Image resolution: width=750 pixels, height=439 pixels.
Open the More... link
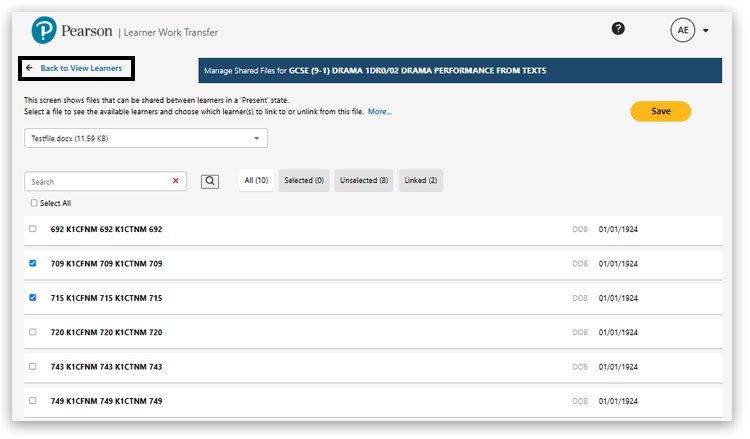click(x=380, y=112)
